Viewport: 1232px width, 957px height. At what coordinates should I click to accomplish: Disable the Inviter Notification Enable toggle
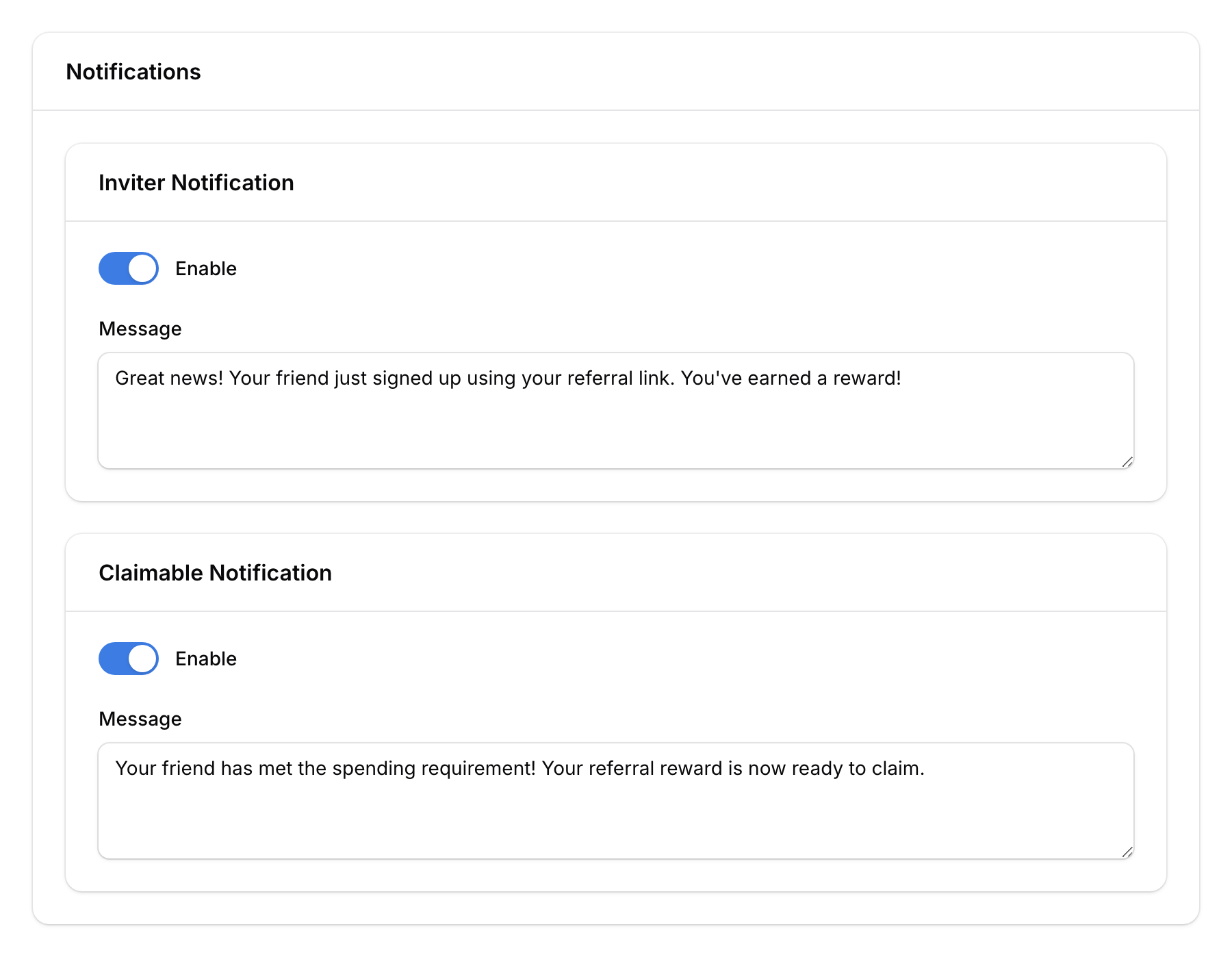pyautogui.click(x=128, y=268)
